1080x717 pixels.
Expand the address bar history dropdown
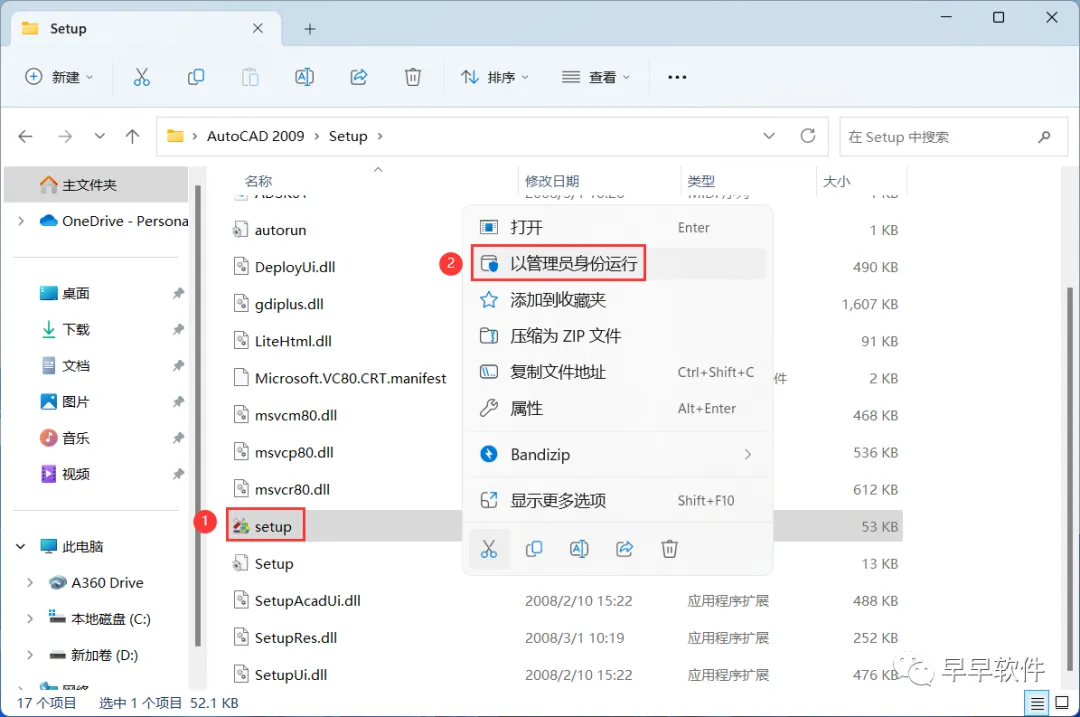coord(769,136)
